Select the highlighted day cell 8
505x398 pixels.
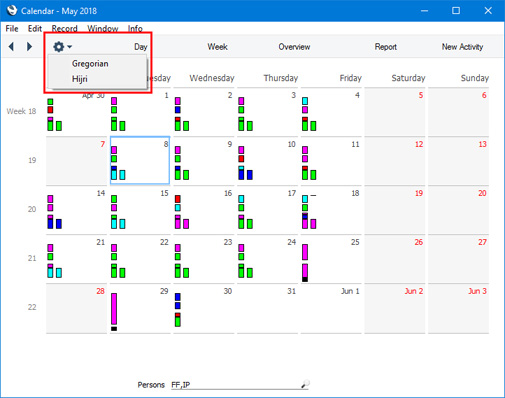140,160
